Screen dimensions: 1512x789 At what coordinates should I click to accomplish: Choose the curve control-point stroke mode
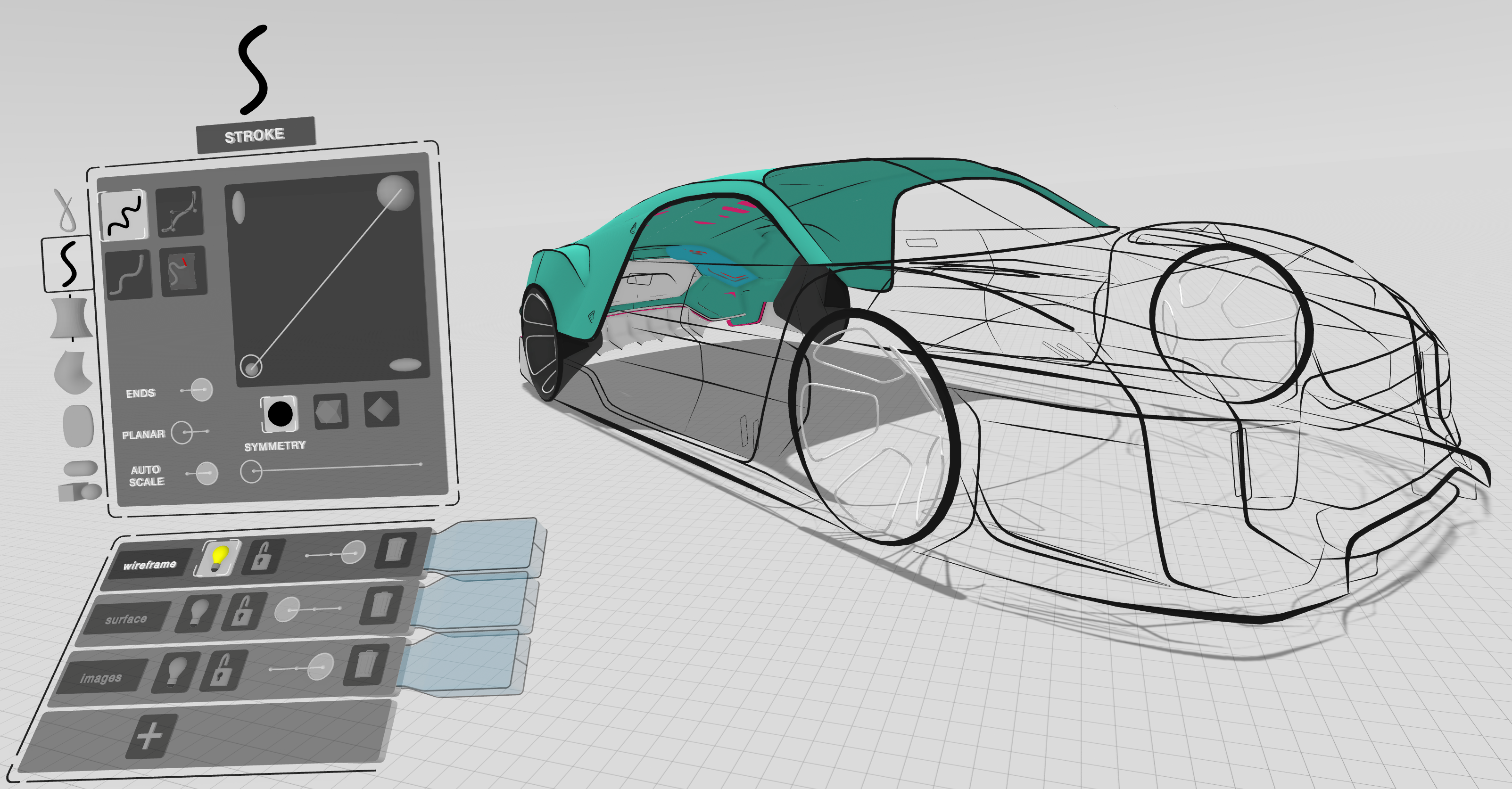click(180, 212)
